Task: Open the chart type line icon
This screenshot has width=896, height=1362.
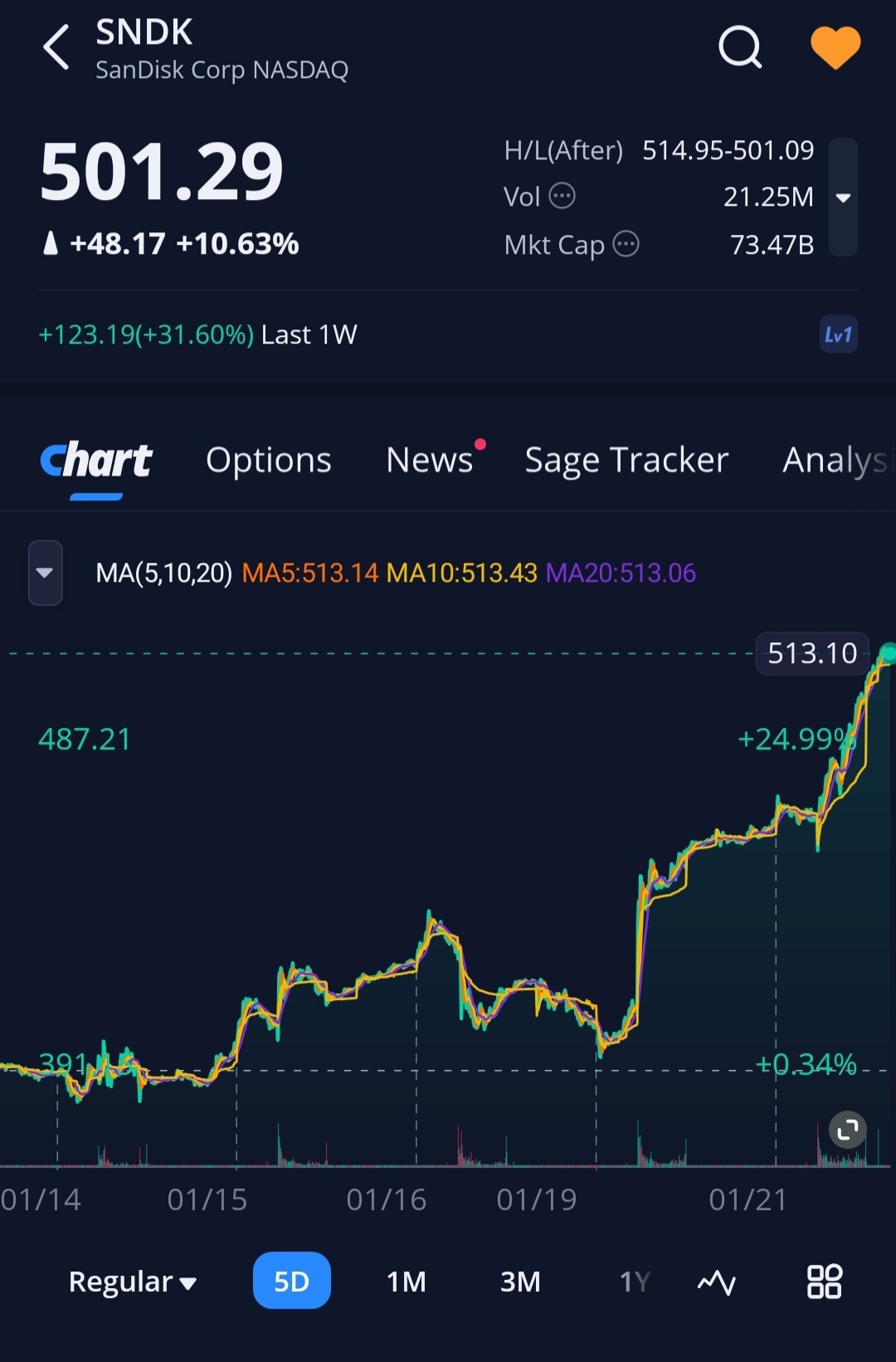Action: [x=717, y=1282]
